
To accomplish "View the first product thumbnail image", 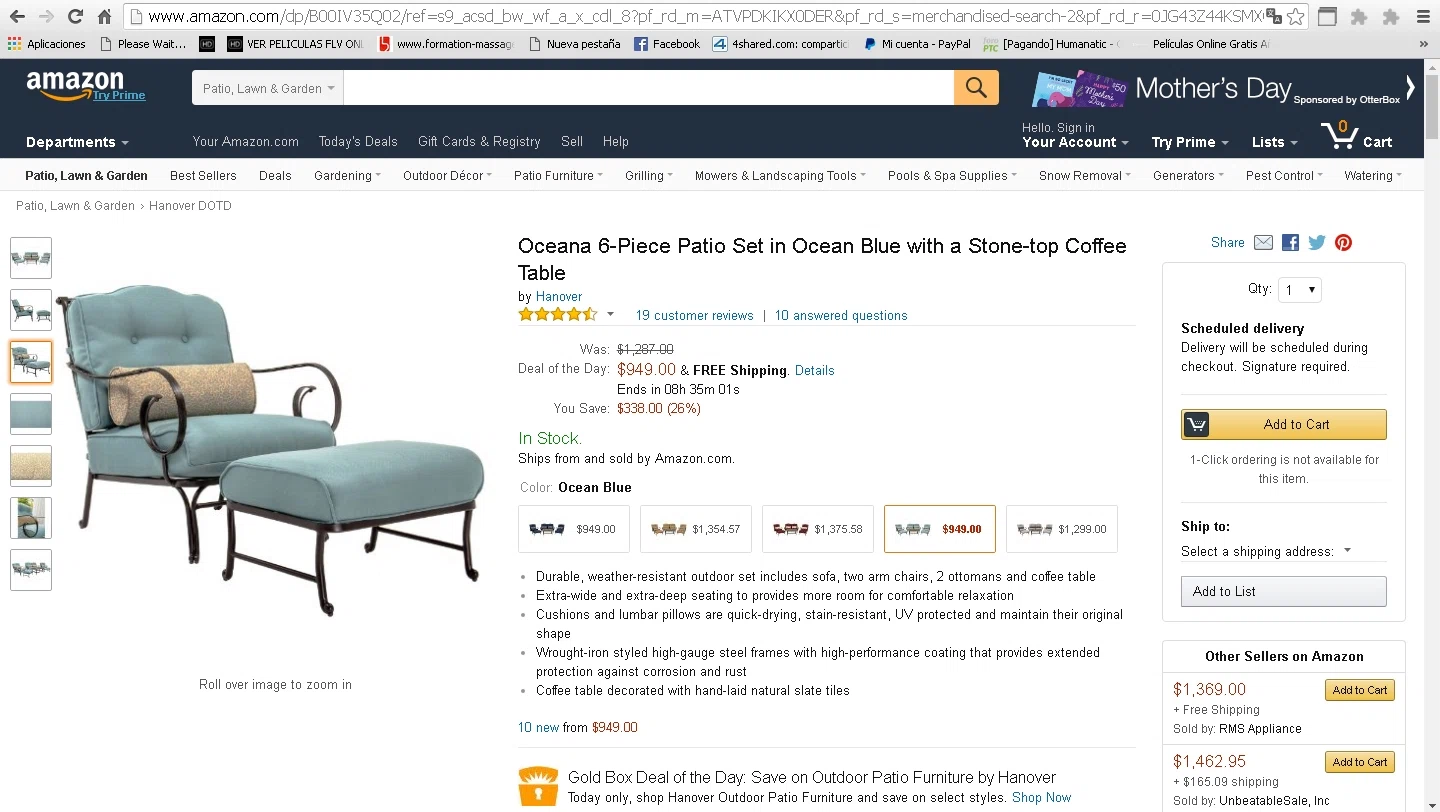I will [31, 258].
